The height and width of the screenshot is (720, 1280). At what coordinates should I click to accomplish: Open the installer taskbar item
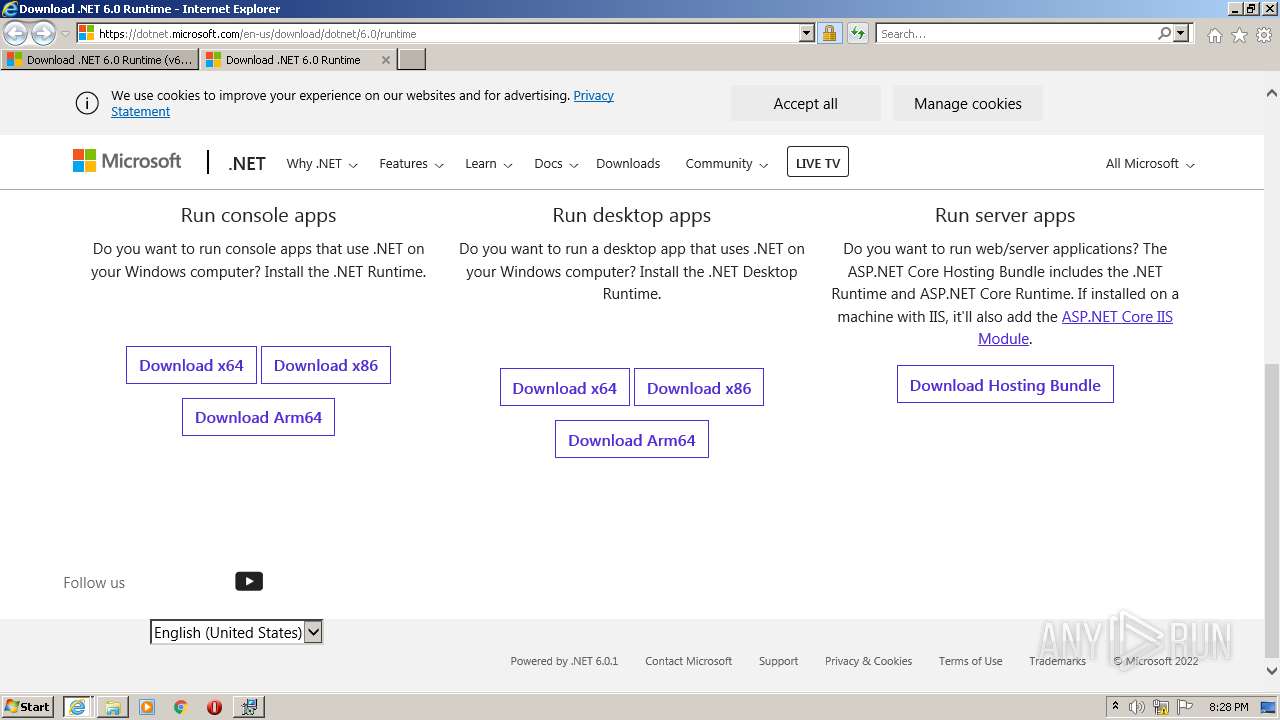(x=248, y=707)
